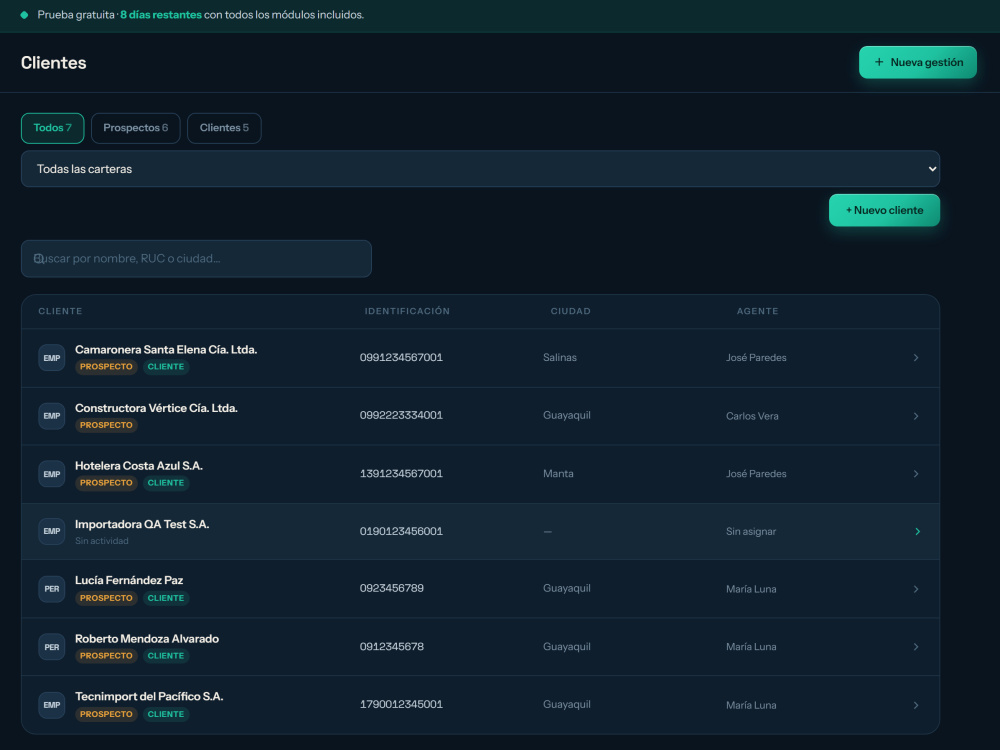Screen dimensions: 1000x750
Task: Click the Camaronera Santa Elena Cía. Ltda. name
Action: [166, 349]
